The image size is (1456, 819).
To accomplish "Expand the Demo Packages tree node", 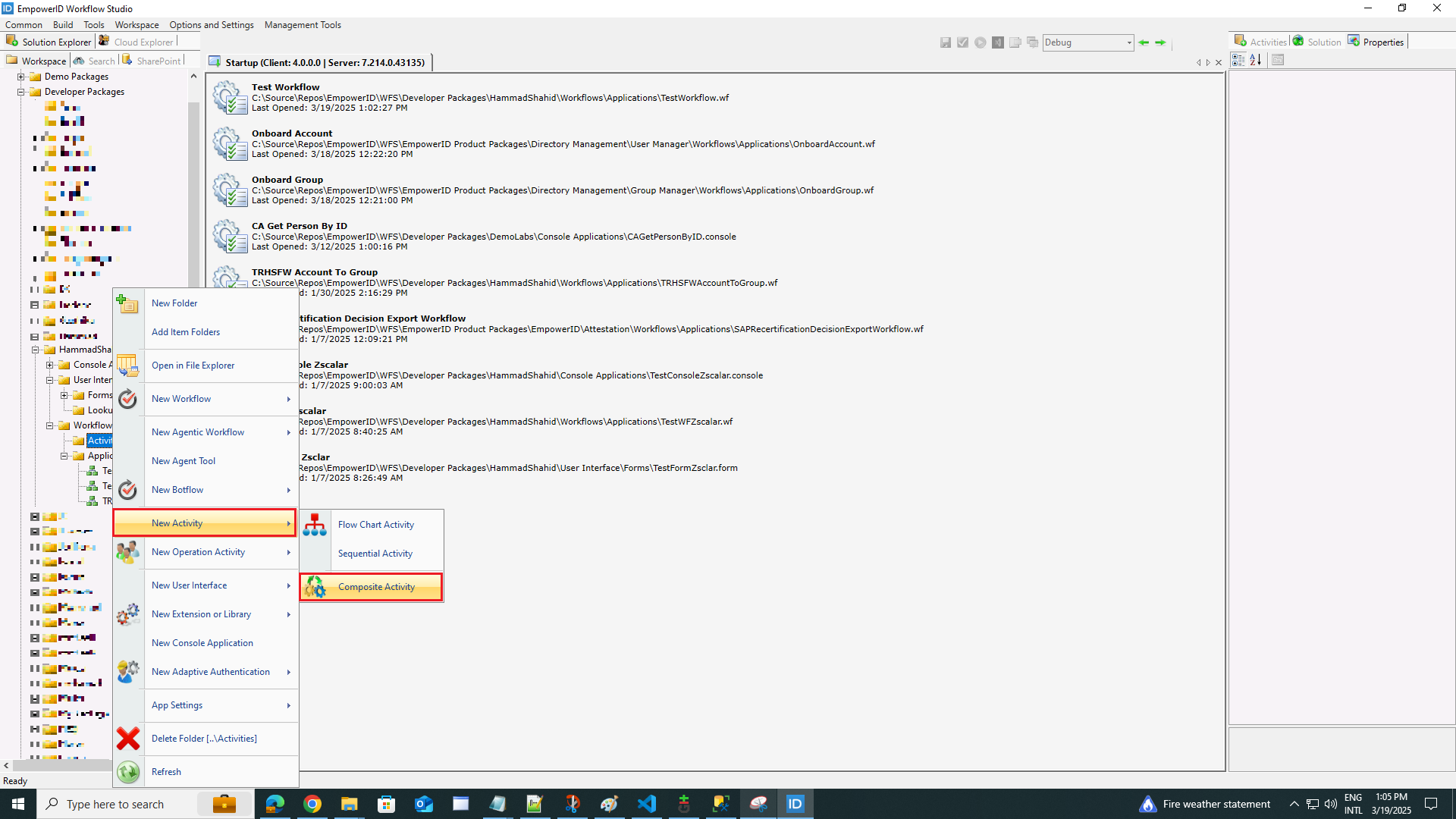I will (x=21, y=77).
